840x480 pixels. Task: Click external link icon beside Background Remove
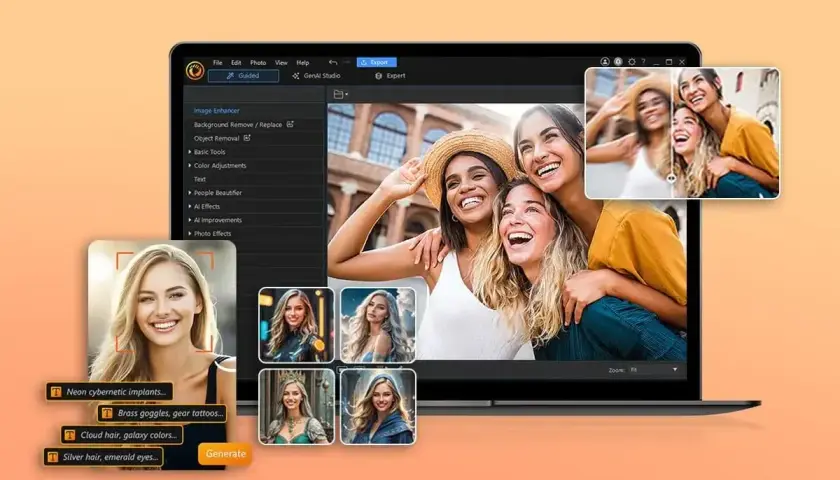(290, 124)
